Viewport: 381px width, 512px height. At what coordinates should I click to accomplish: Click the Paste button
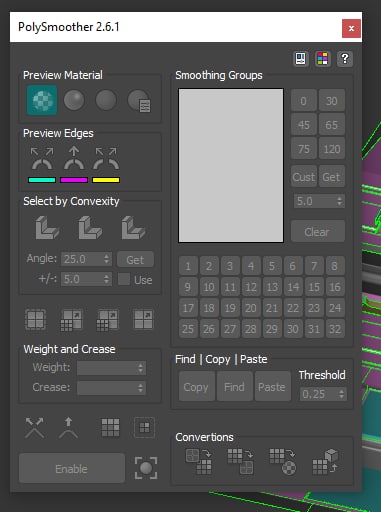(x=272, y=387)
